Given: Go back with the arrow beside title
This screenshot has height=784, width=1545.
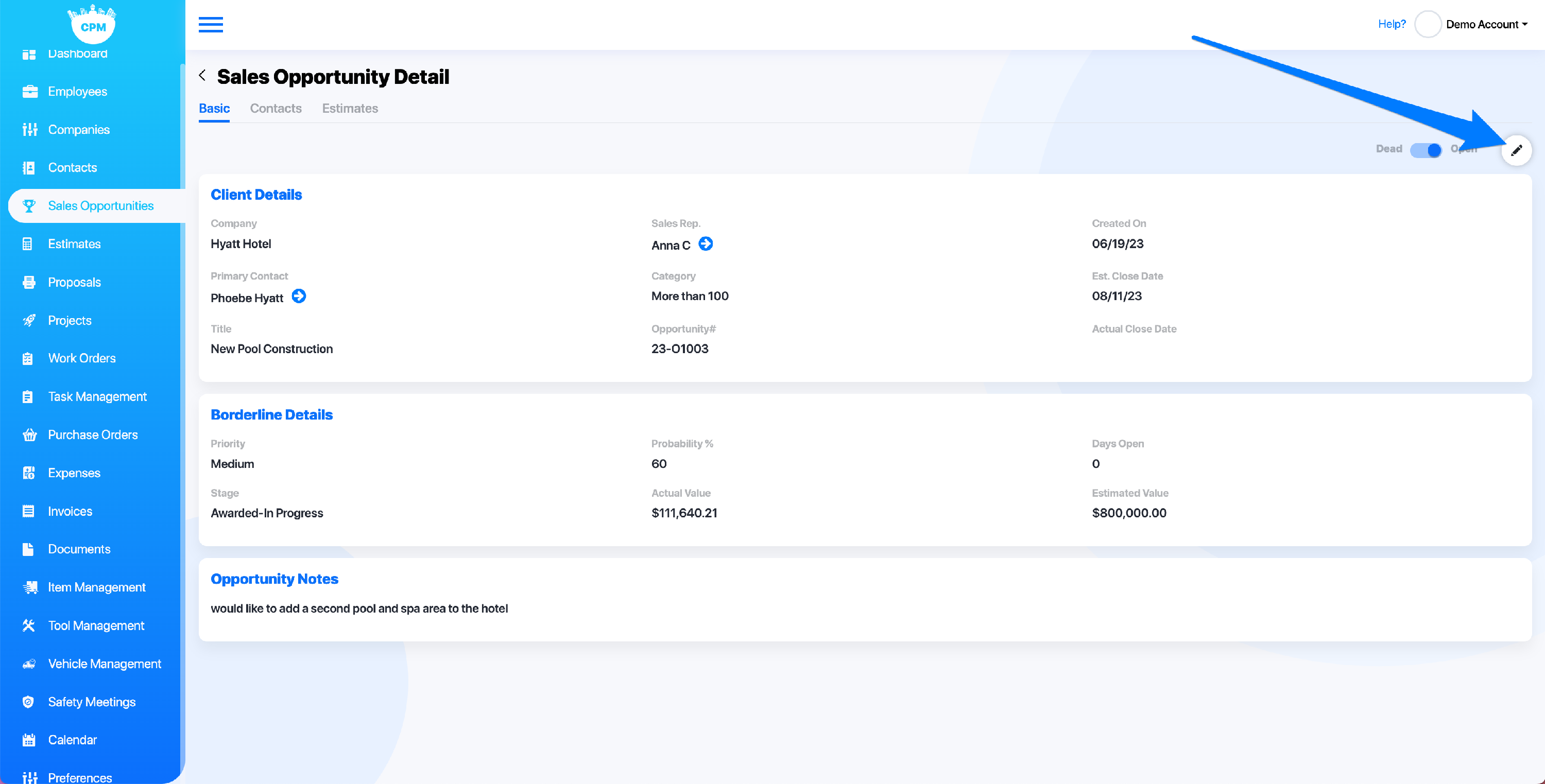Looking at the screenshot, I should coord(203,76).
